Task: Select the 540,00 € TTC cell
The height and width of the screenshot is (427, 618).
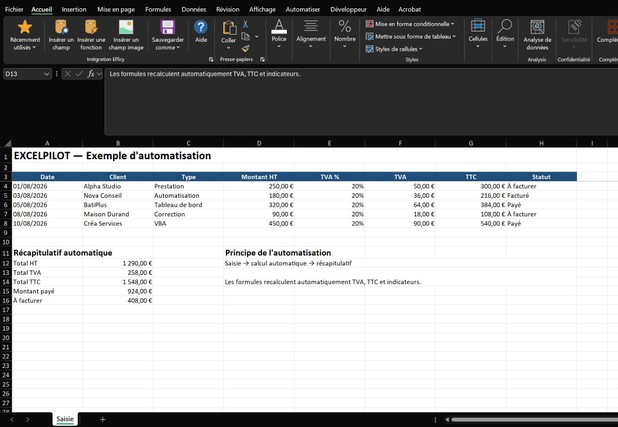Action: click(x=471, y=224)
